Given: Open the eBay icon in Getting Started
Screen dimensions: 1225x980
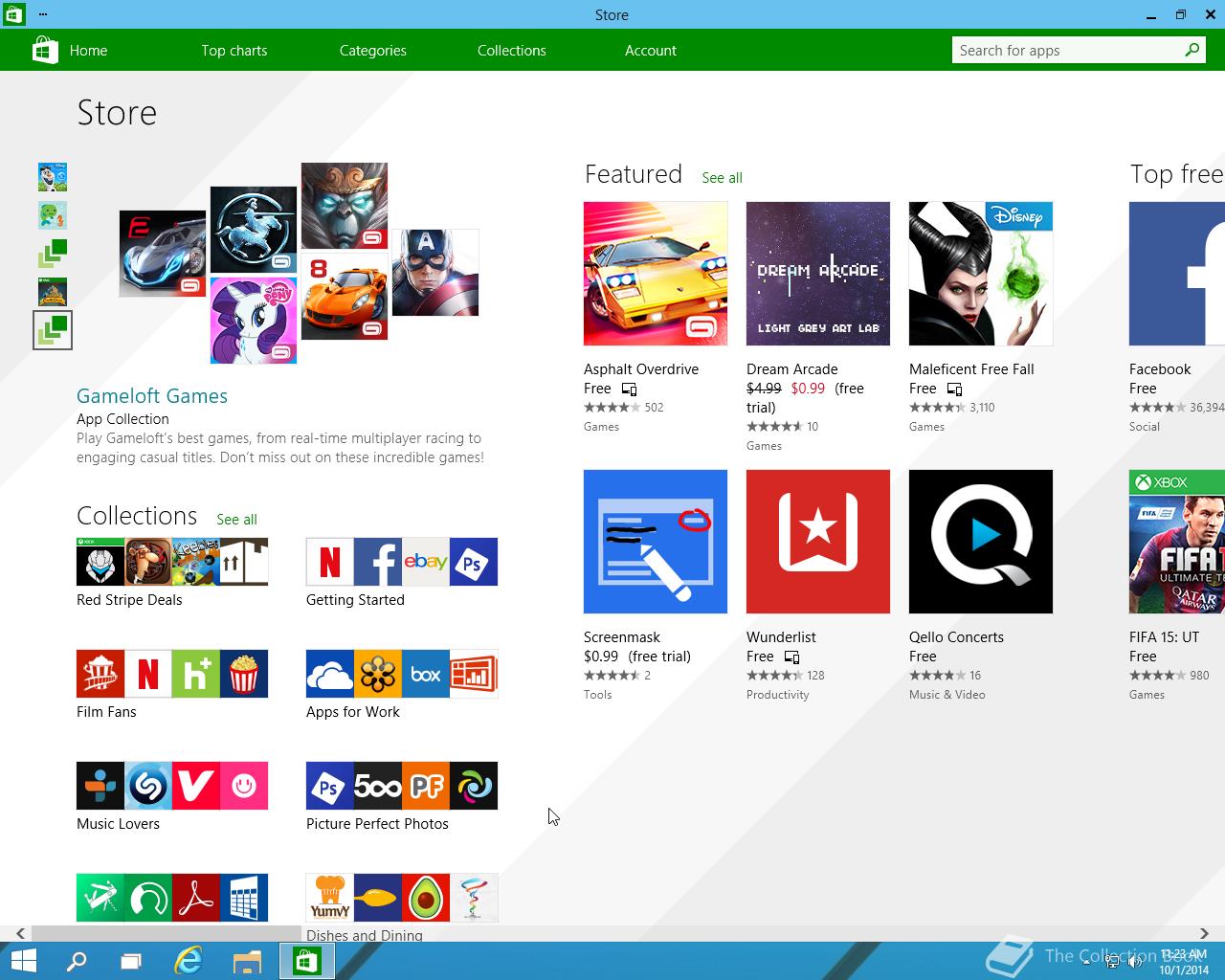Looking at the screenshot, I should pyautogui.click(x=426, y=562).
